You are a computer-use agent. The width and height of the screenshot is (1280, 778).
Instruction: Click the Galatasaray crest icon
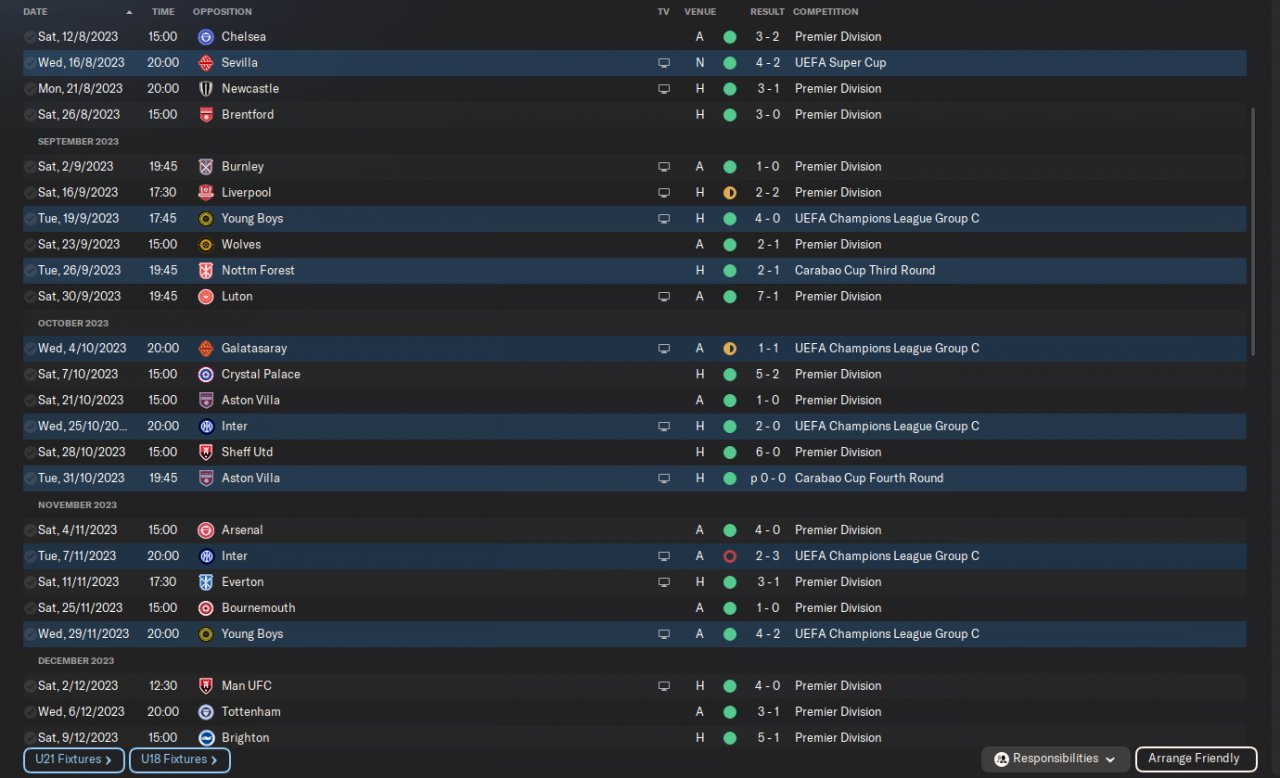click(x=206, y=349)
